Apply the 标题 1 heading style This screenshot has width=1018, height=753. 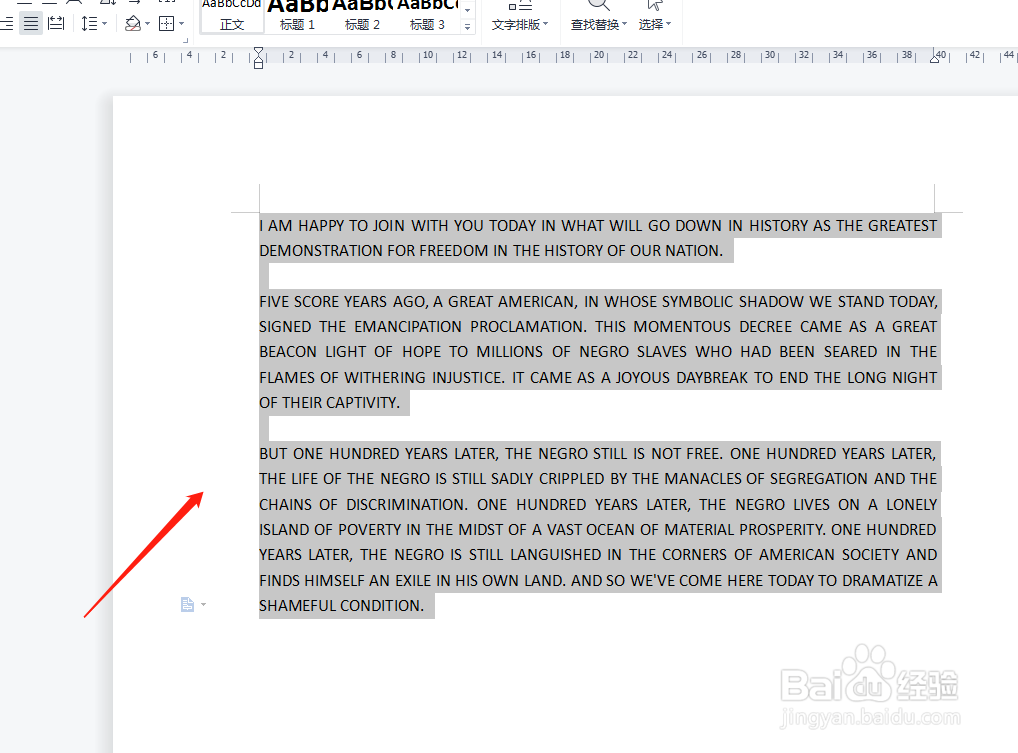297,16
